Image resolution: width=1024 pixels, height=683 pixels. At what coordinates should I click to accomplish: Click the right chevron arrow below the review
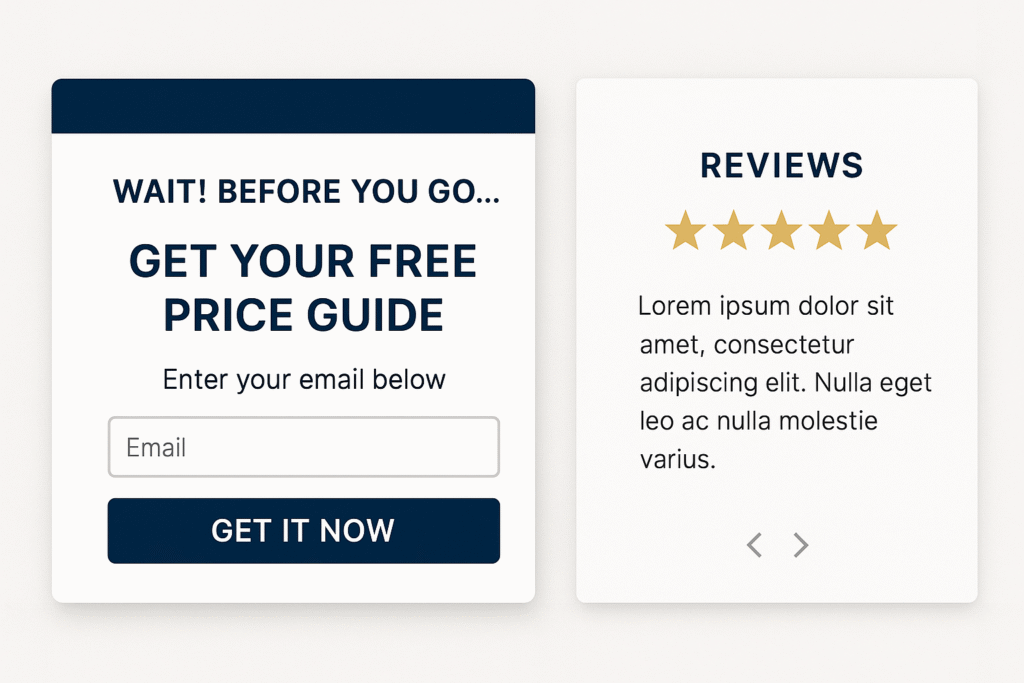pos(800,545)
